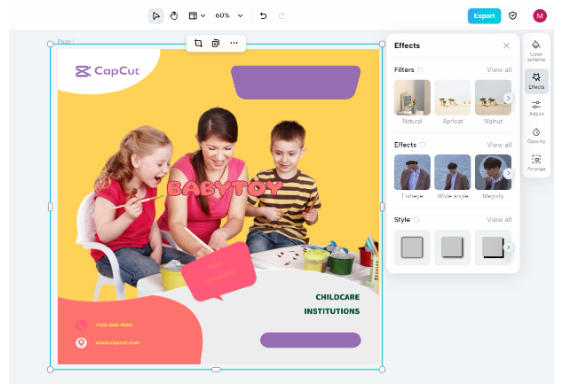Click the undo arrow icon

pos(263,16)
